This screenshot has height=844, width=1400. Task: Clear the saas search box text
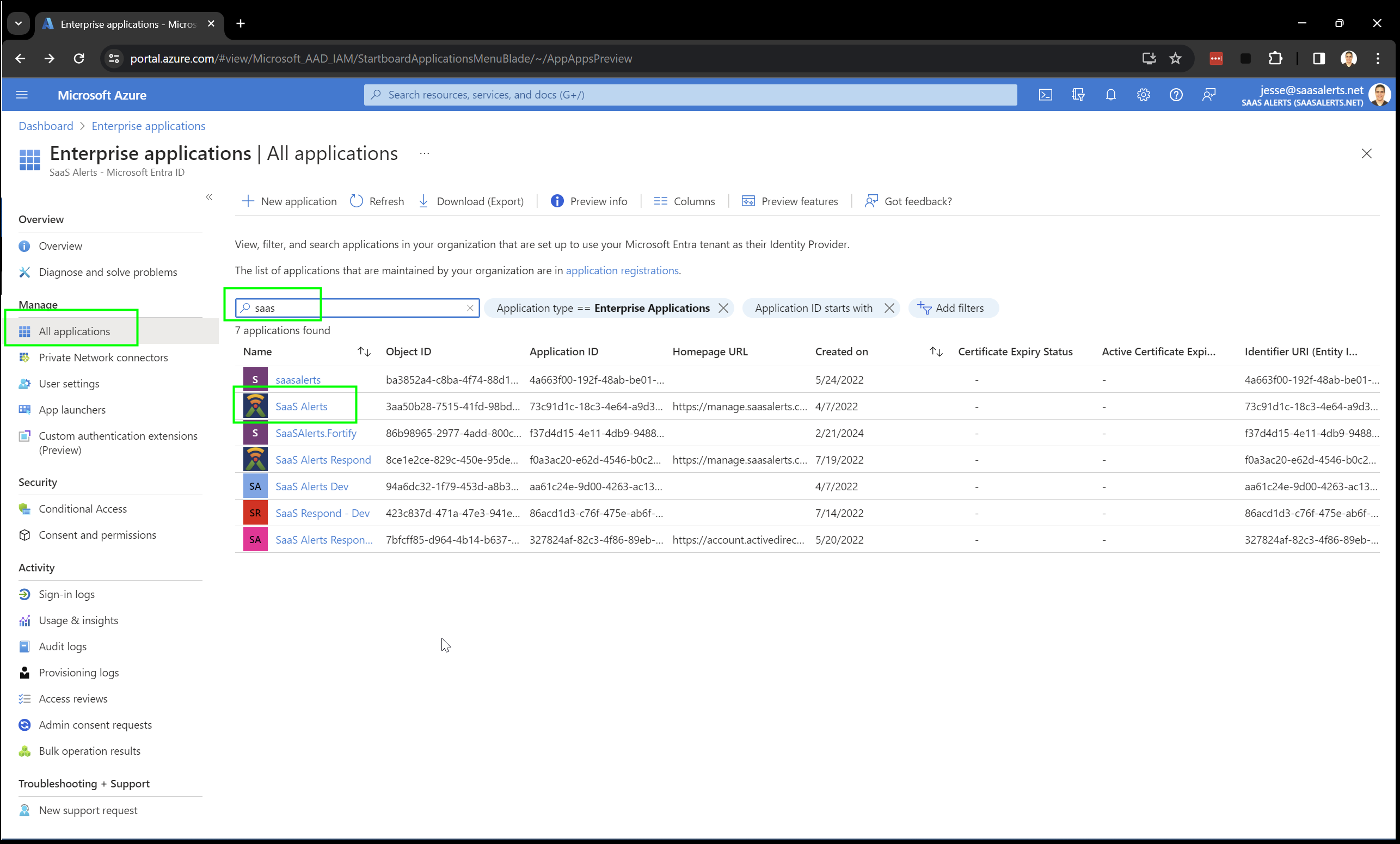470,308
